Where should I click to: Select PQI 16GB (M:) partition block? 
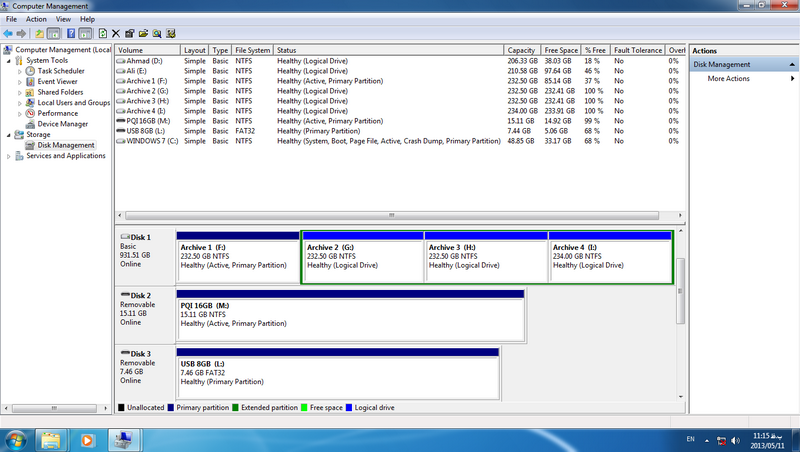coord(351,315)
